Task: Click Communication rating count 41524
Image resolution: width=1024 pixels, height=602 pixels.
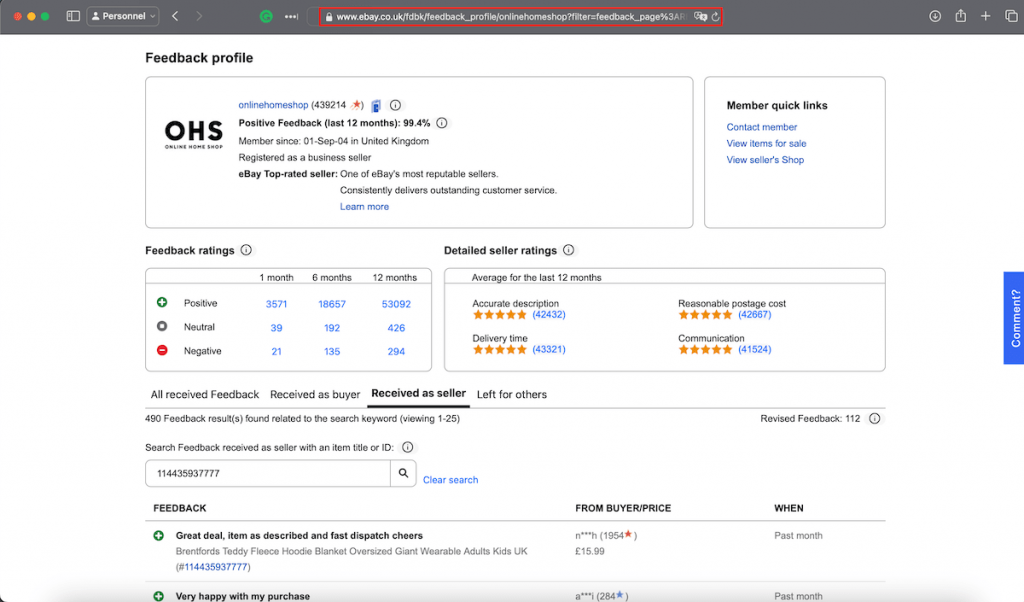Action: (754, 349)
